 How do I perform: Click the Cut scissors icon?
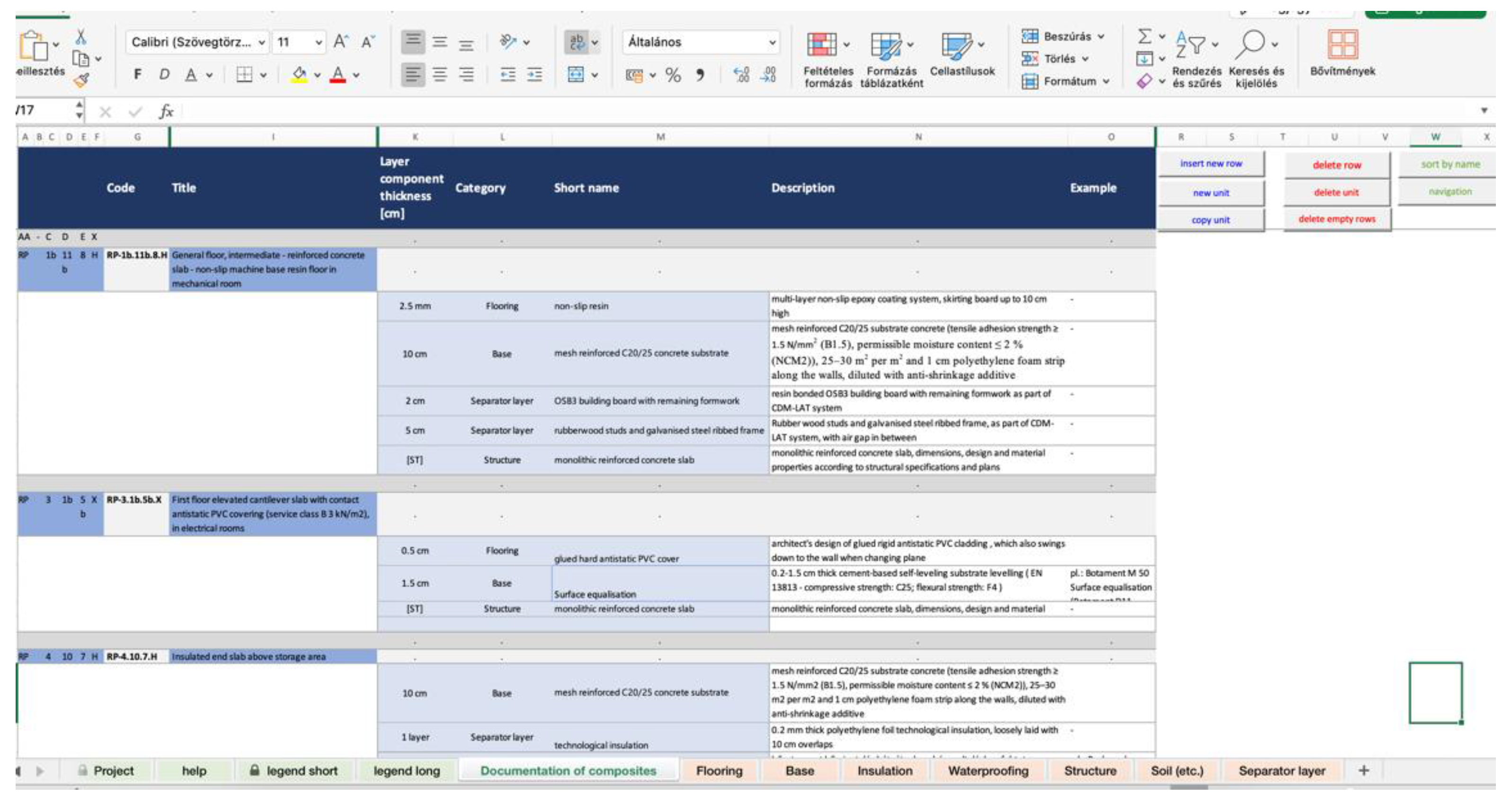click(81, 37)
